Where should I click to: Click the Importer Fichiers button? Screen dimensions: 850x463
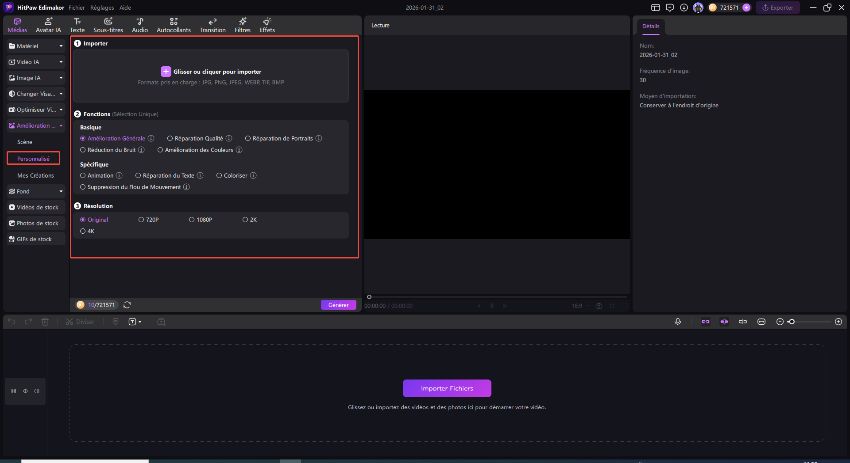click(446, 388)
